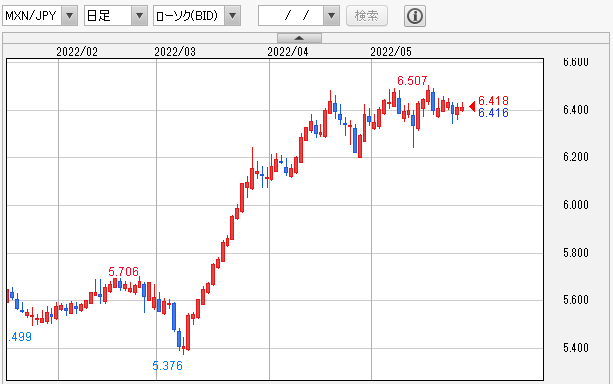Click the 2022/03 date axis label
Image resolution: width=613 pixels, height=384 pixels.
(175, 52)
